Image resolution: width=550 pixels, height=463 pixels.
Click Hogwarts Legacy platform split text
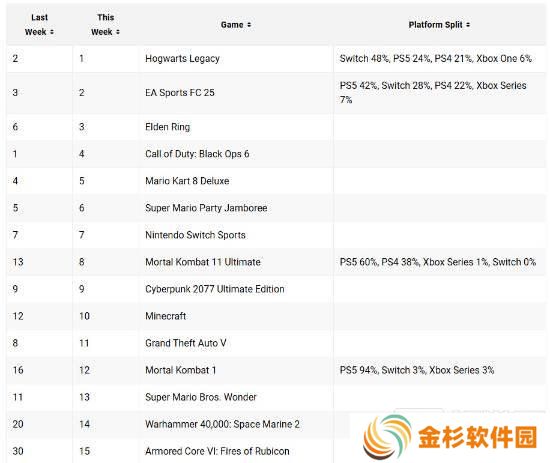point(436,59)
